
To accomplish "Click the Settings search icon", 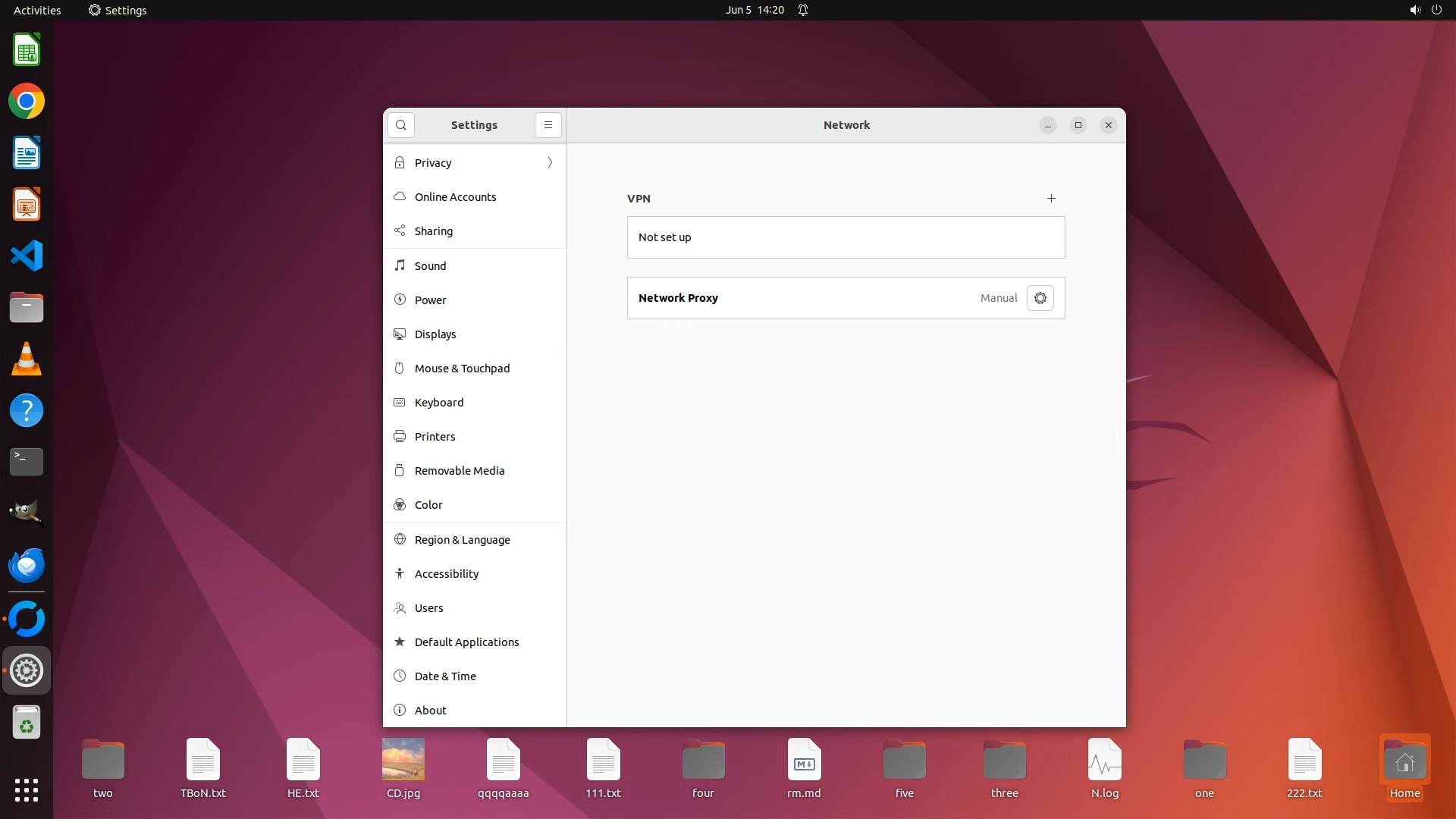I will tap(401, 125).
